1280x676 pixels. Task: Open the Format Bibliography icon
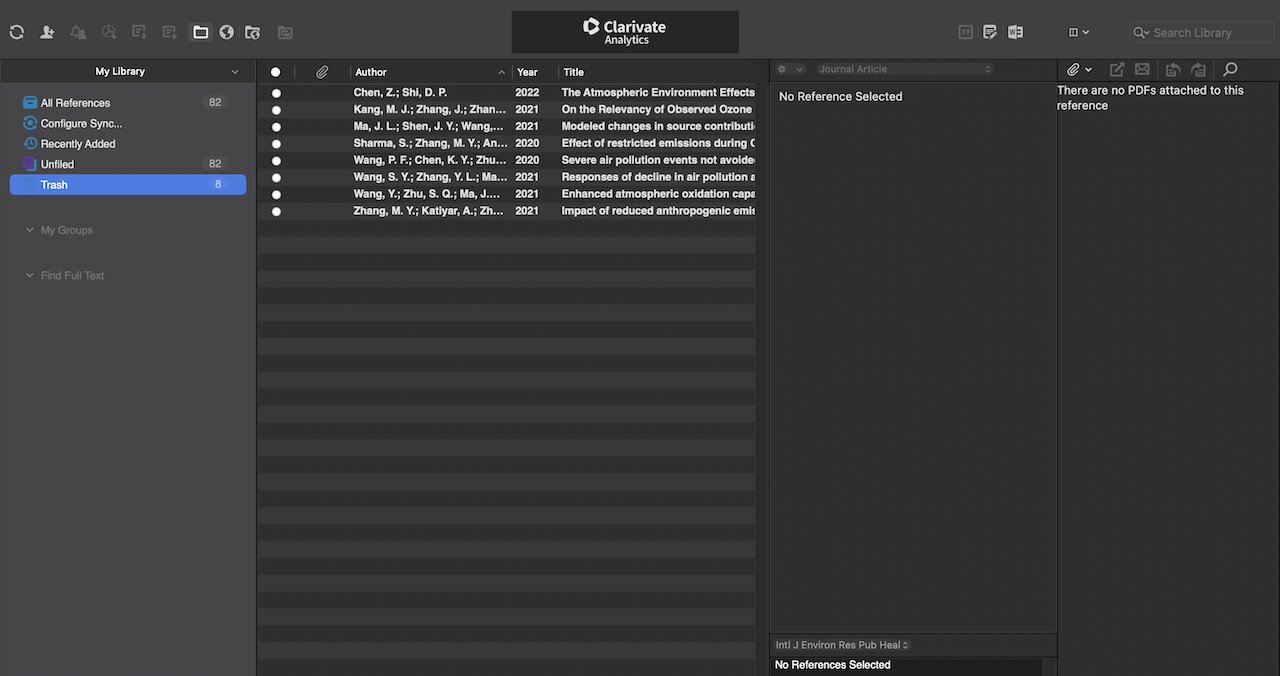coord(990,32)
